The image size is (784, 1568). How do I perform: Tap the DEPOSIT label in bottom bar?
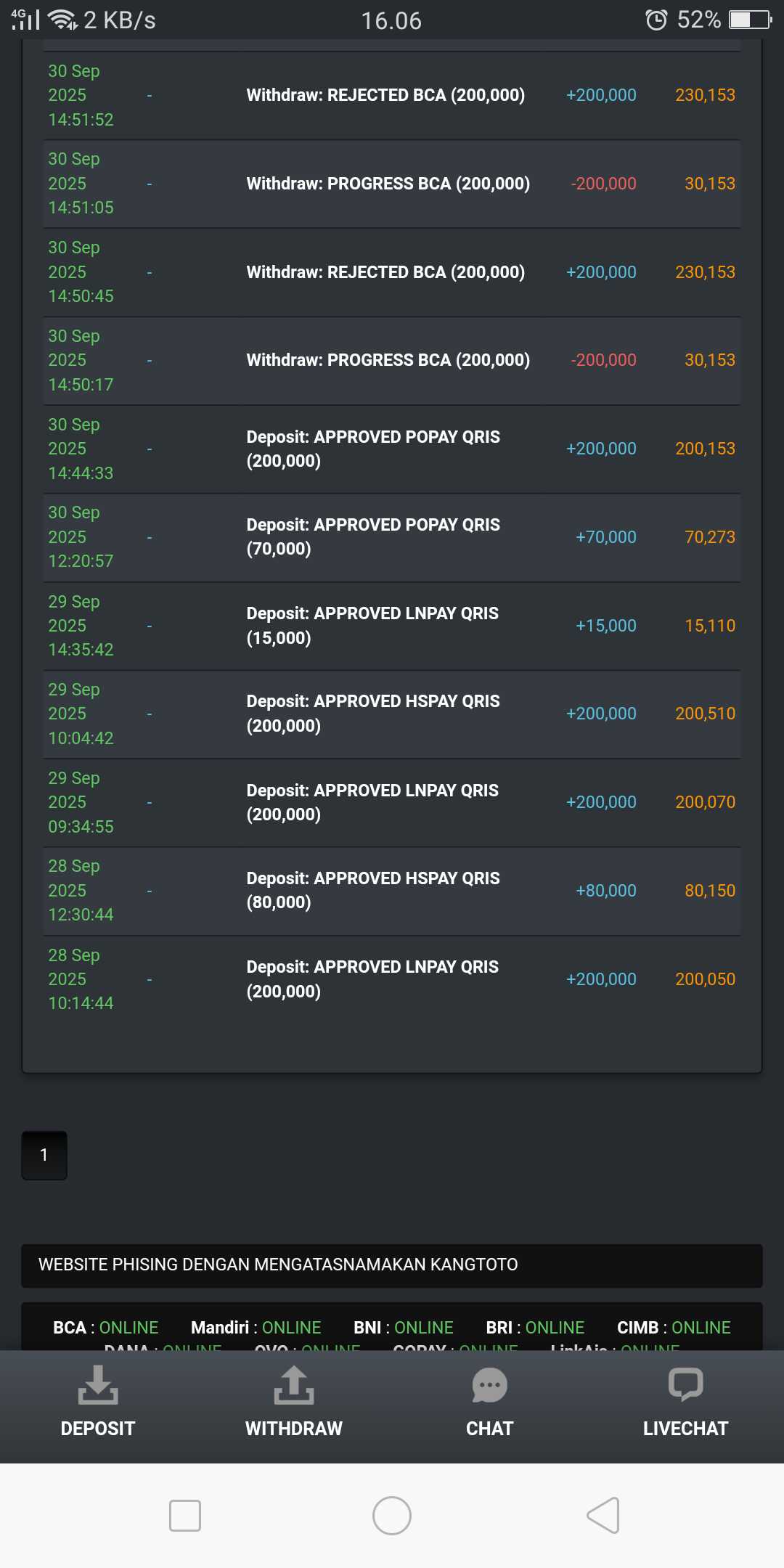coord(98,1429)
